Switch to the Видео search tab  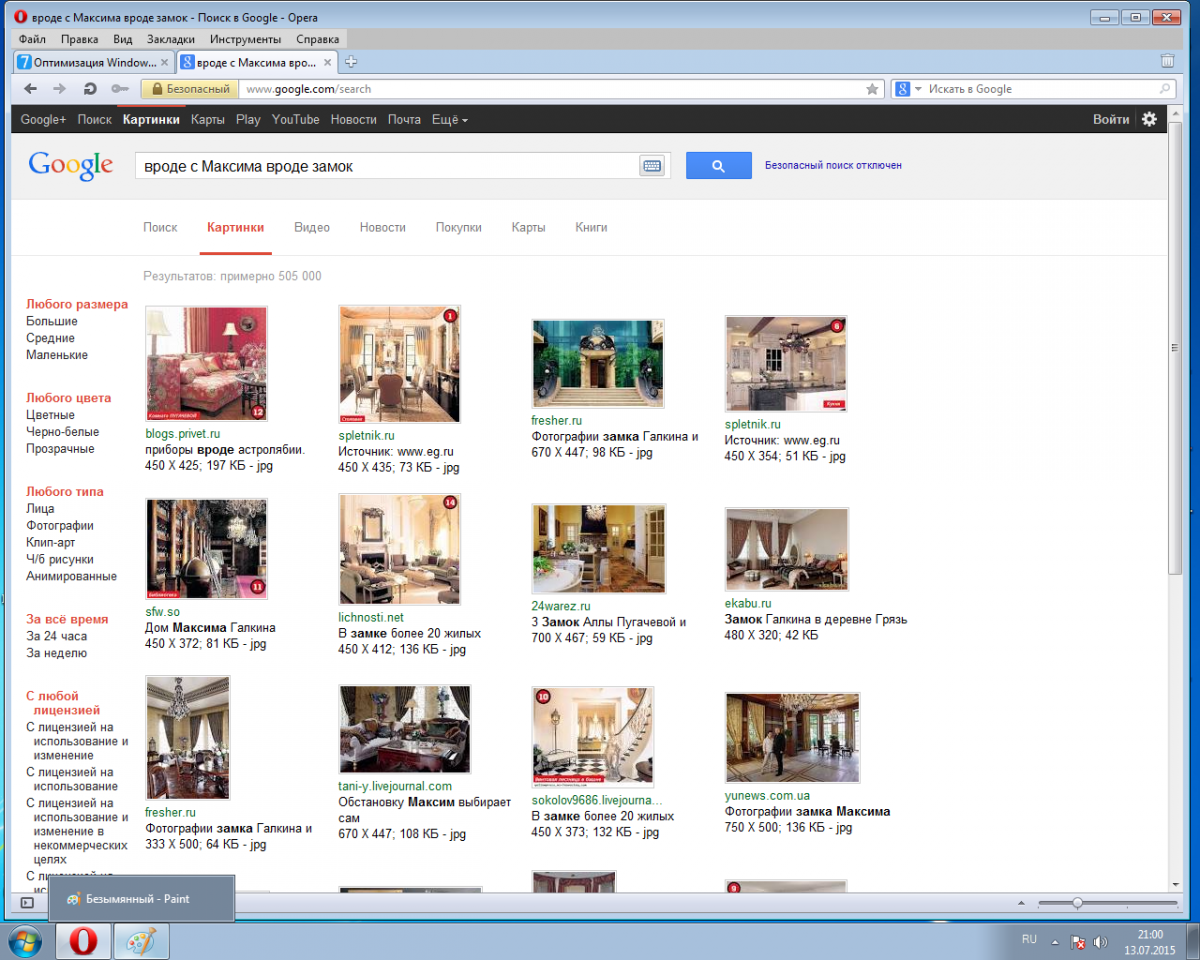click(x=312, y=227)
